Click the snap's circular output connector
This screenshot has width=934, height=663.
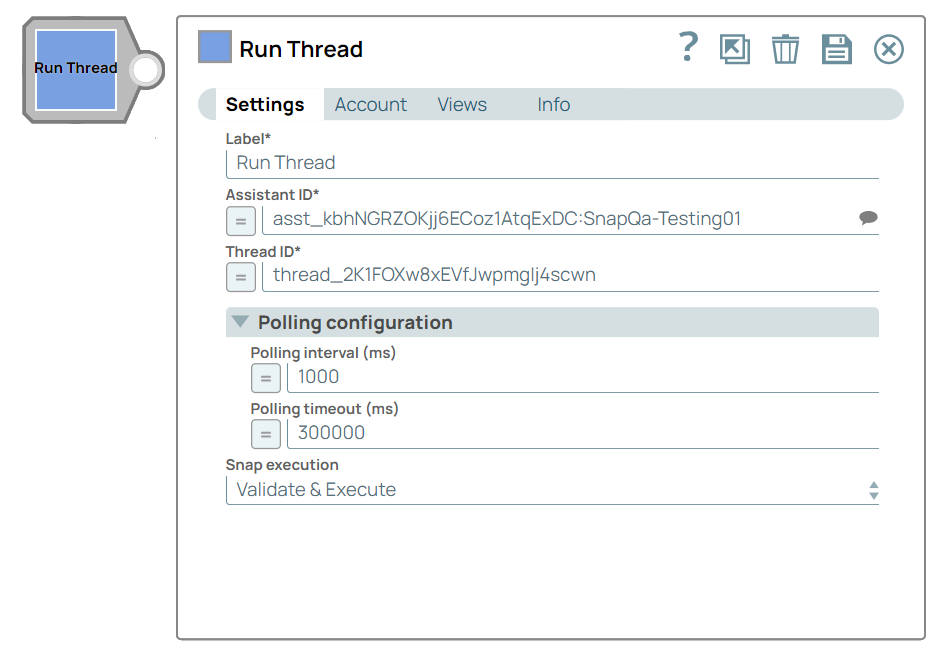pos(146,70)
